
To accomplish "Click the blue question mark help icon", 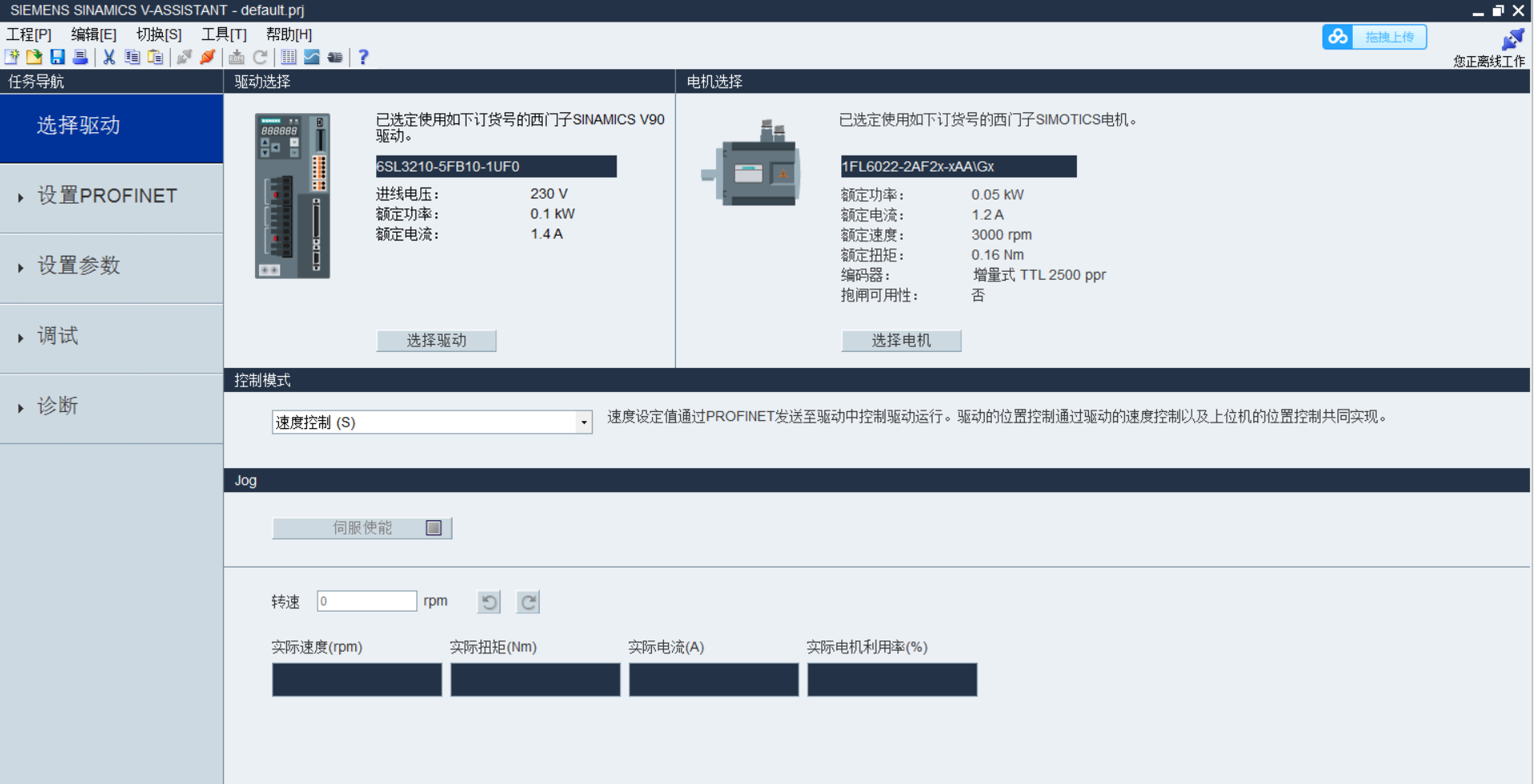I will (x=363, y=57).
